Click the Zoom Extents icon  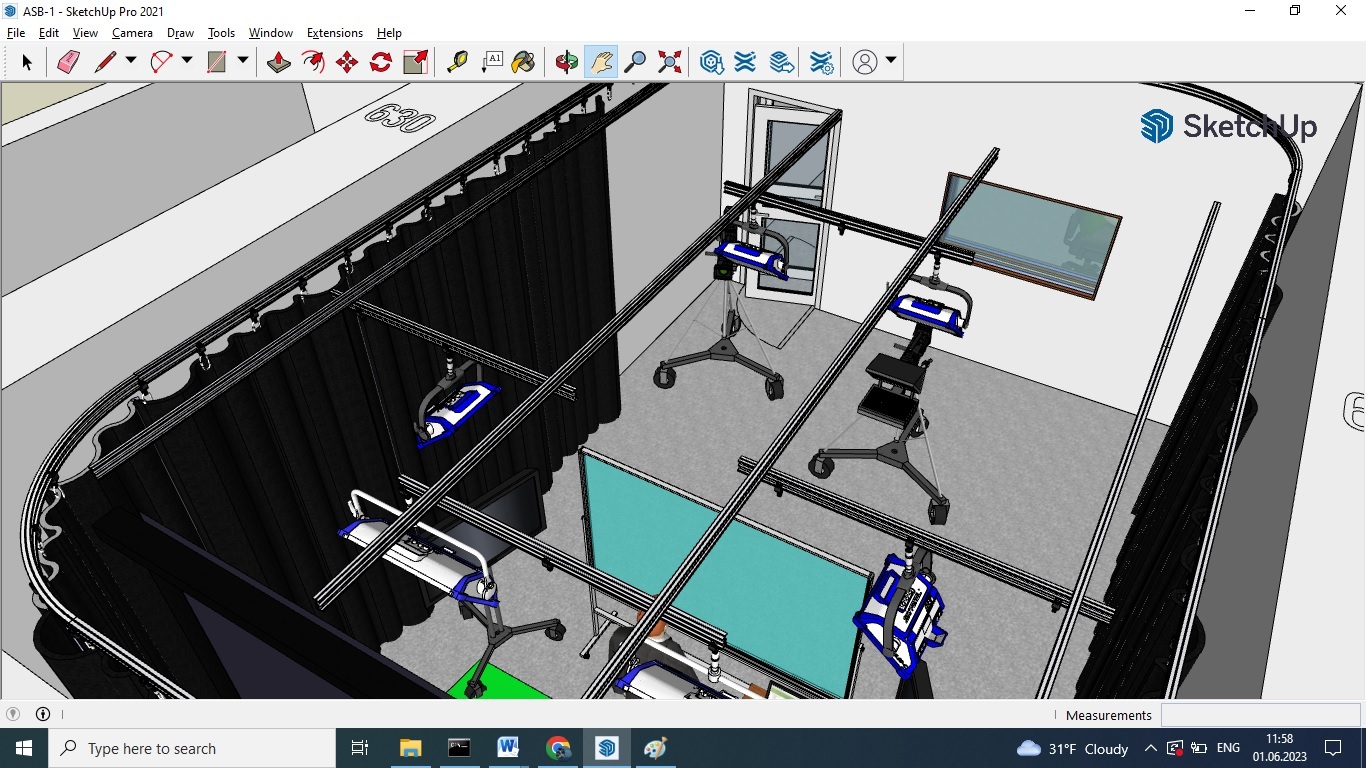670,62
